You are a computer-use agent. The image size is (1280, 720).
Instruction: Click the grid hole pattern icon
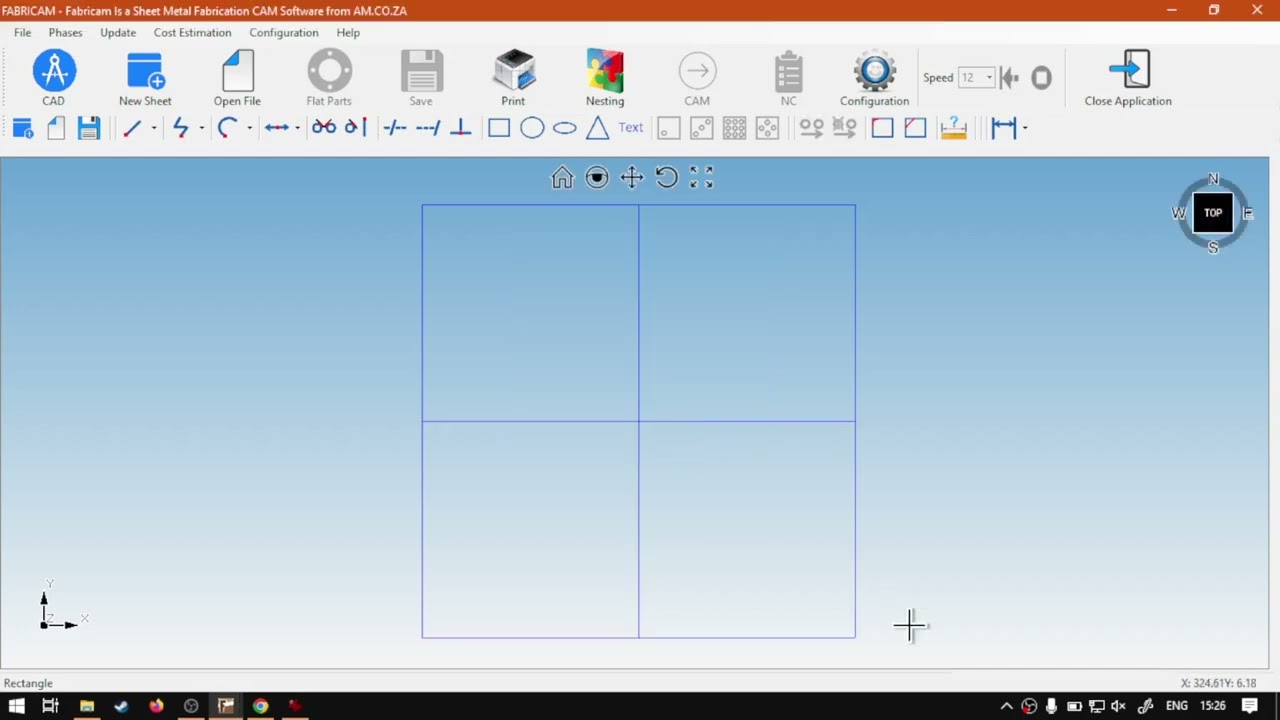[735, 128]
